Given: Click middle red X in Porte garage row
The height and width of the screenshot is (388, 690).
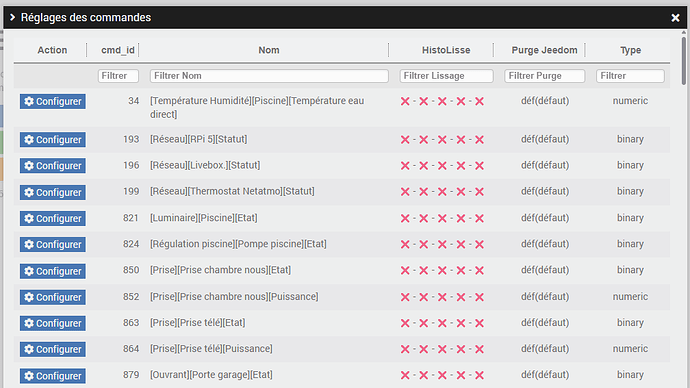Looking at the screenshot, I should 442,375.
